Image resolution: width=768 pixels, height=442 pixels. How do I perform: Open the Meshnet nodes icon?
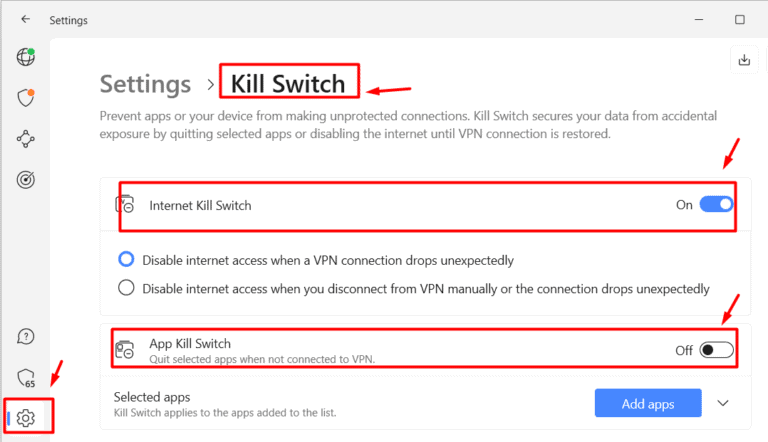point(26,139)
